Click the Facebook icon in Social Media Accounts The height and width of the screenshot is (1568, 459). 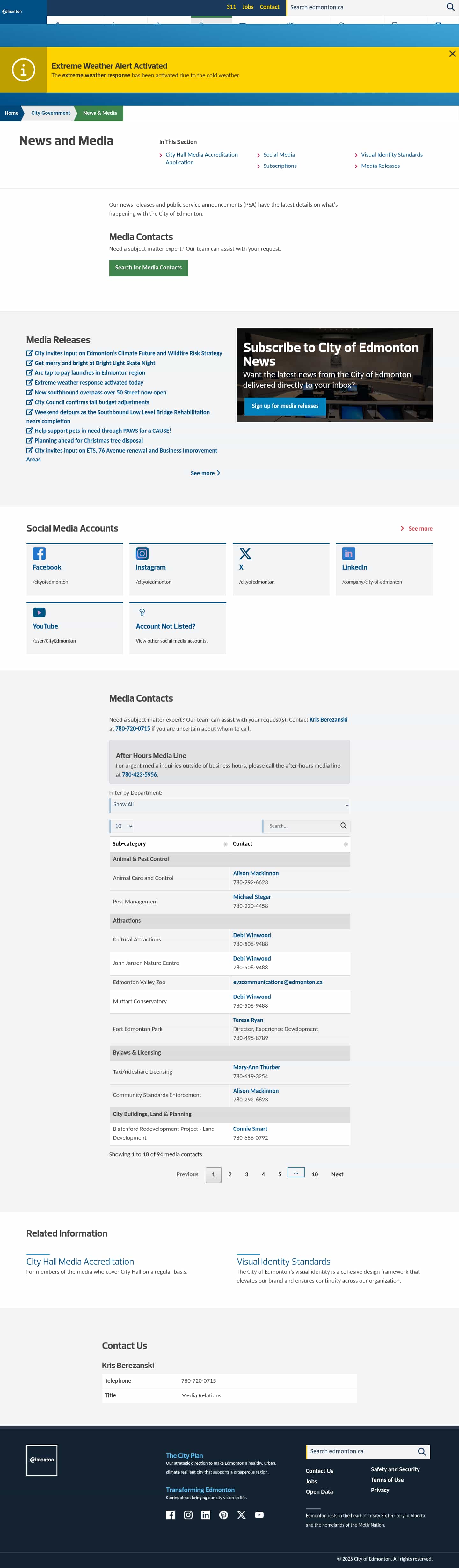(x=38, y=553)
